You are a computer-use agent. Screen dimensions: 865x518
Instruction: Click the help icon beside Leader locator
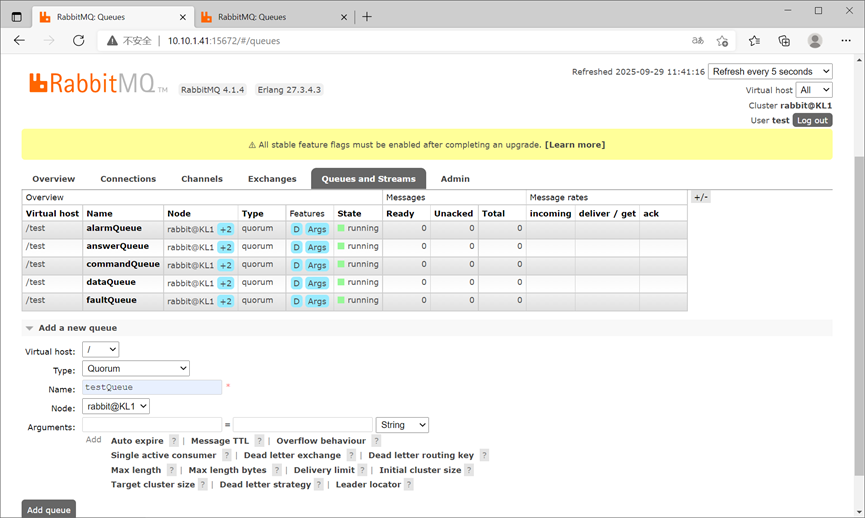(409, 484)
